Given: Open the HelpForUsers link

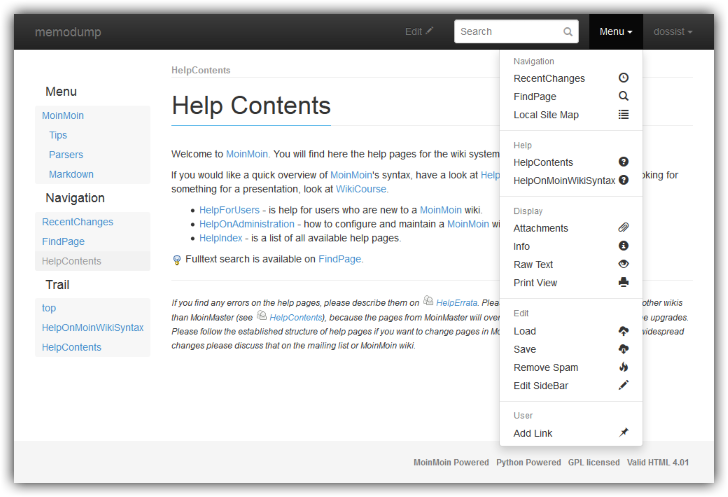Looking at the screenshot, I should [x=229, y=210].
